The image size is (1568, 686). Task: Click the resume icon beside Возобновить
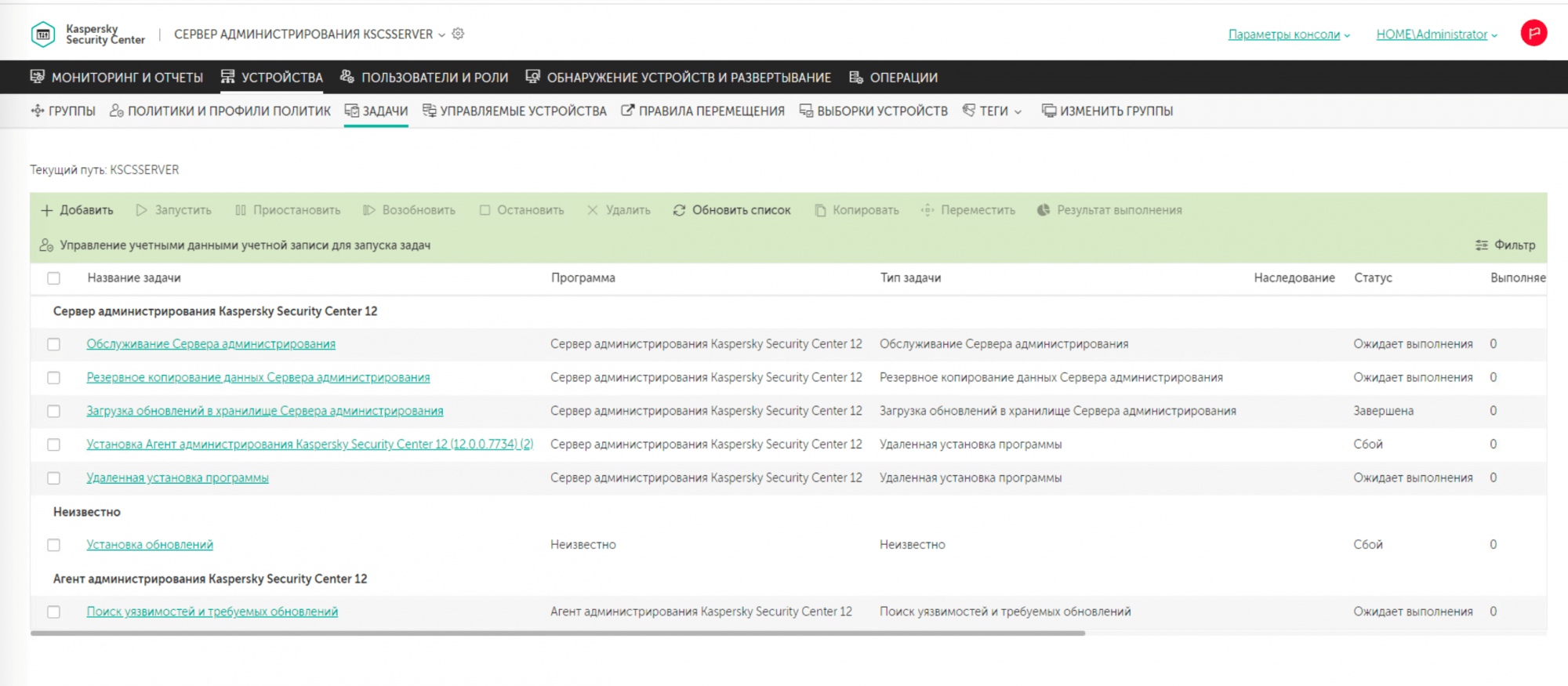coord(369,210)
